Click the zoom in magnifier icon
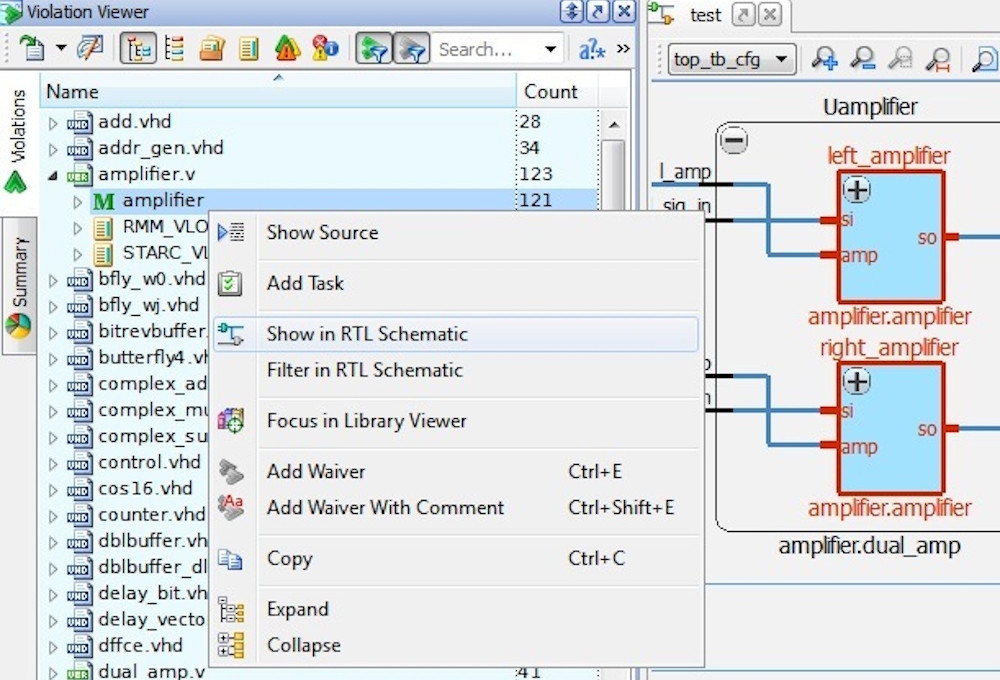The image size is (1000, 680). pyautogui.click(x=824, y=59)
